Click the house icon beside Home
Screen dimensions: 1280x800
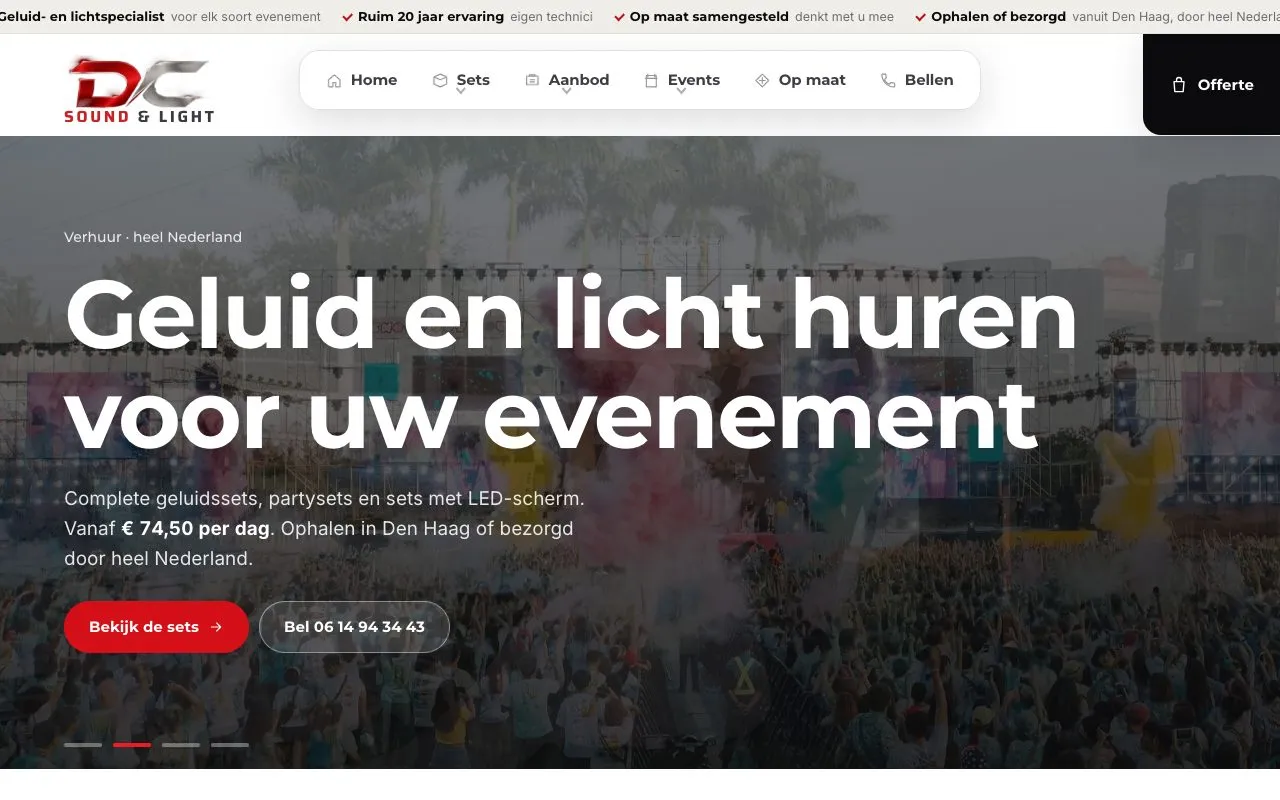click(x=334, y=81)
